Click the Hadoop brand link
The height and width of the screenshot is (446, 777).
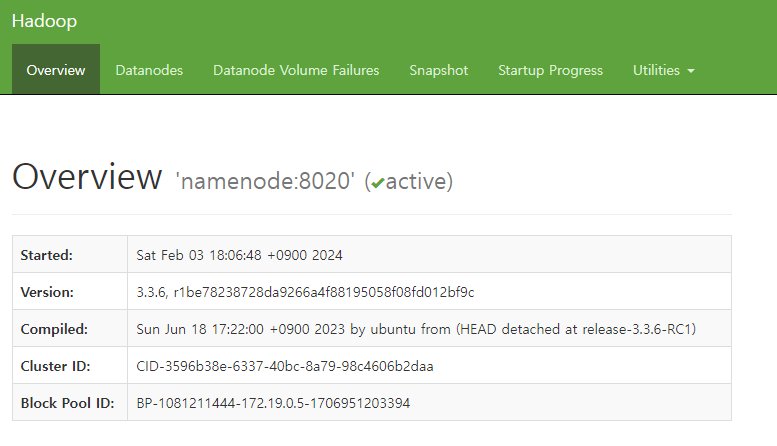point(44,21)
